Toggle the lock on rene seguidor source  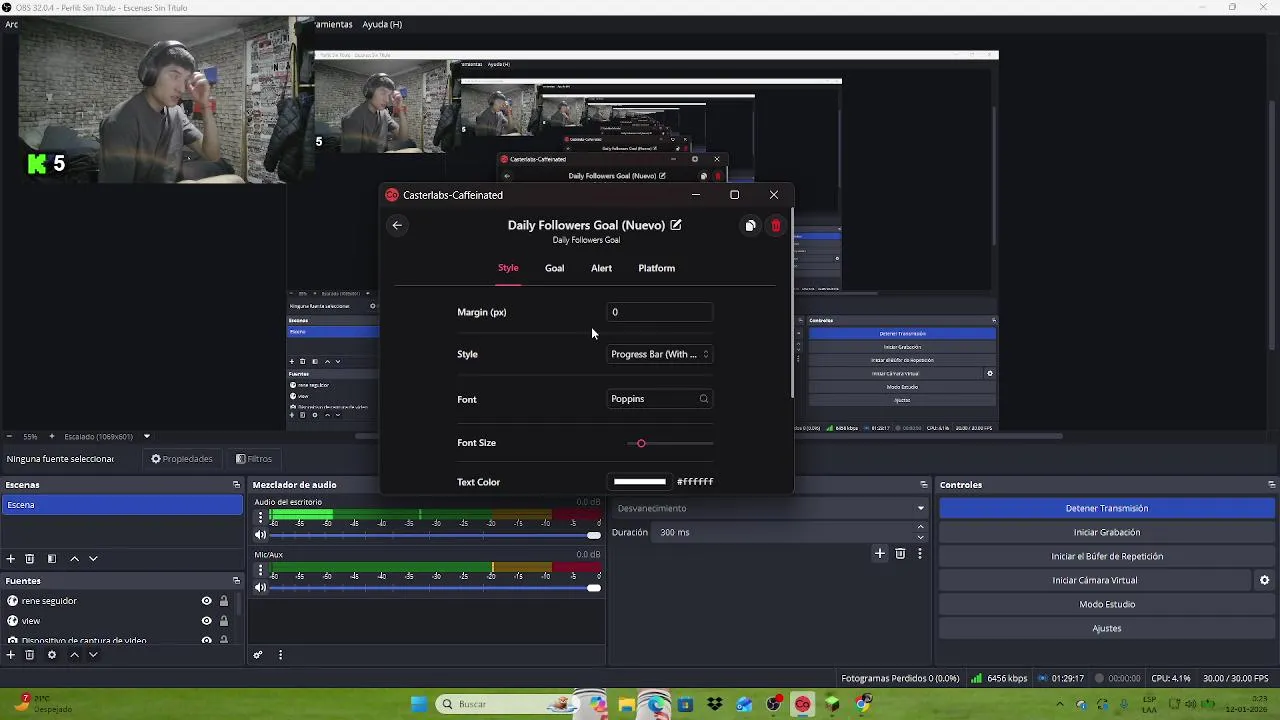coord(224,601)
